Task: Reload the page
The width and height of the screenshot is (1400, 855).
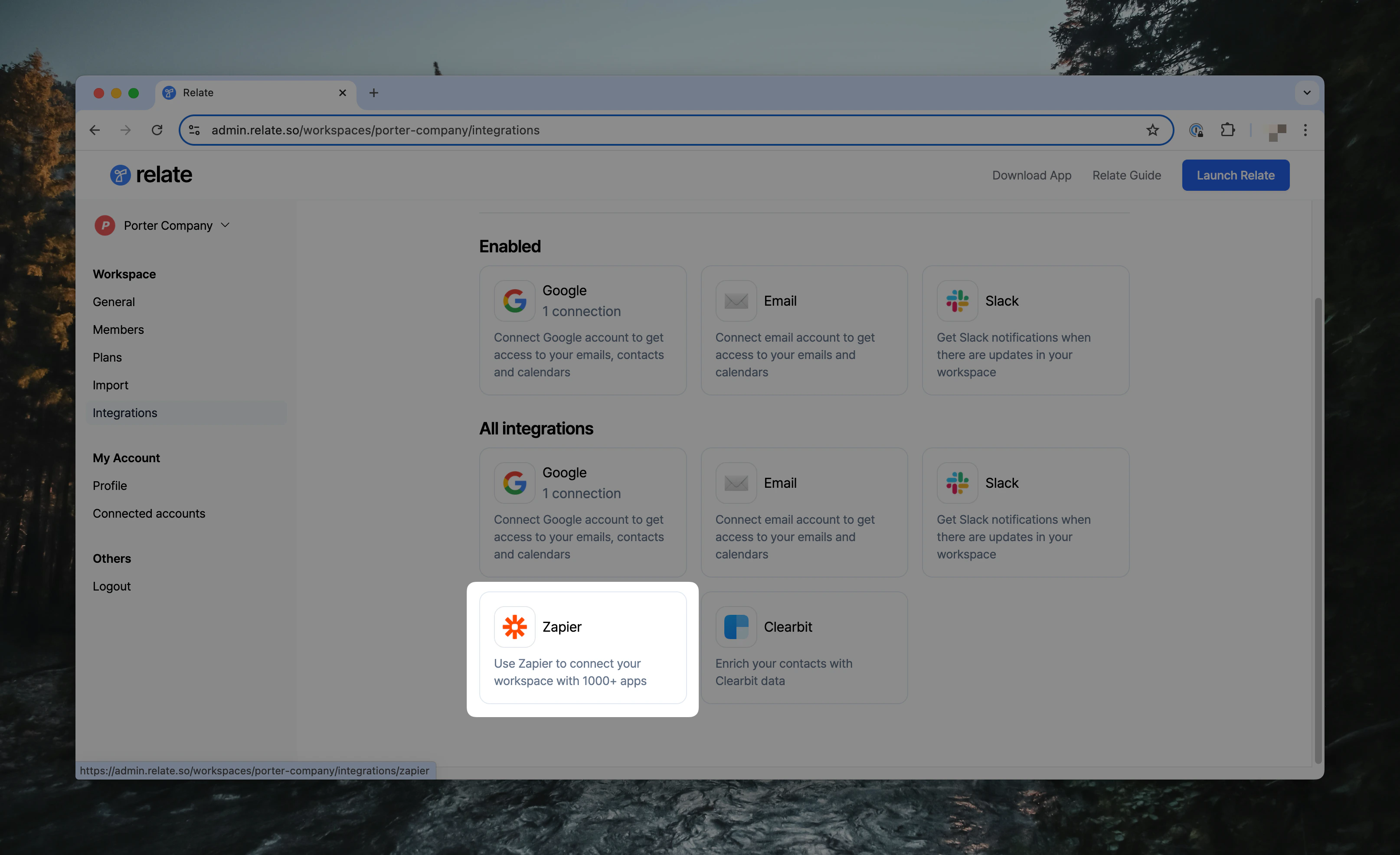Action: click(157, 130)
